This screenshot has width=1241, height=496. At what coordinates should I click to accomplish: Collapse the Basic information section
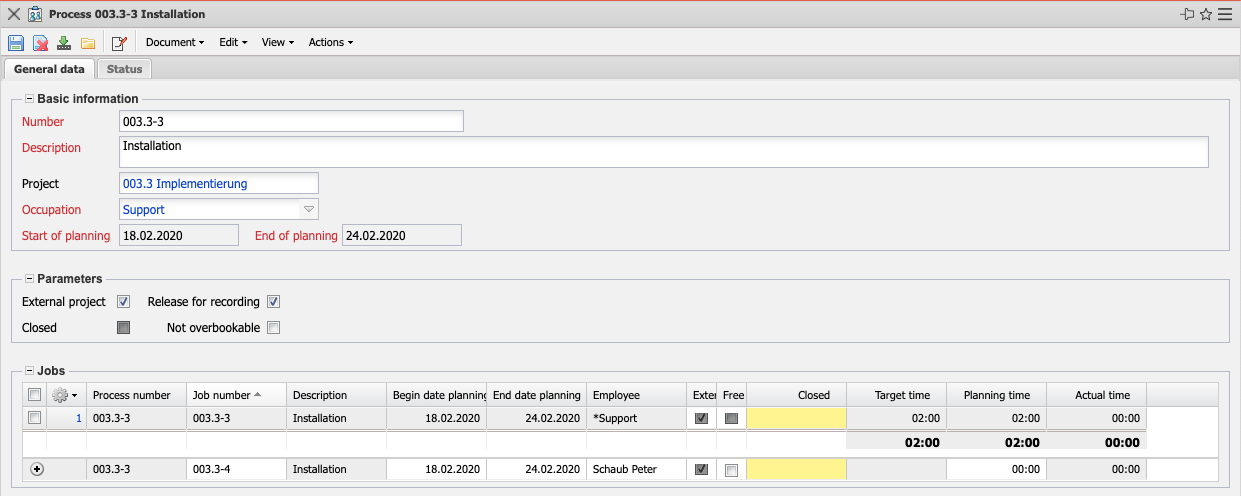click(29, 99)
